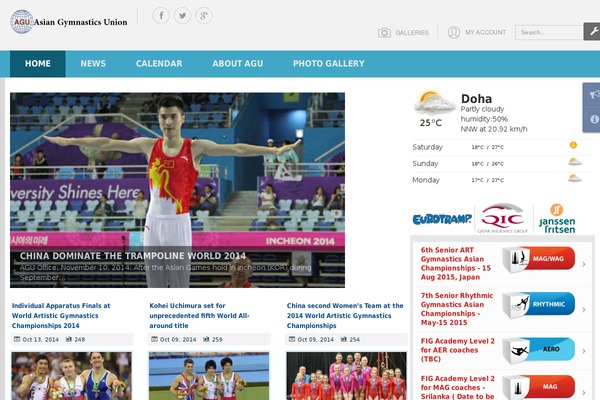The width and height of the screenshot is (600, 400).
Task: Click Sunday's cloudy forecast icon
Action: click(x=575, y=162)
